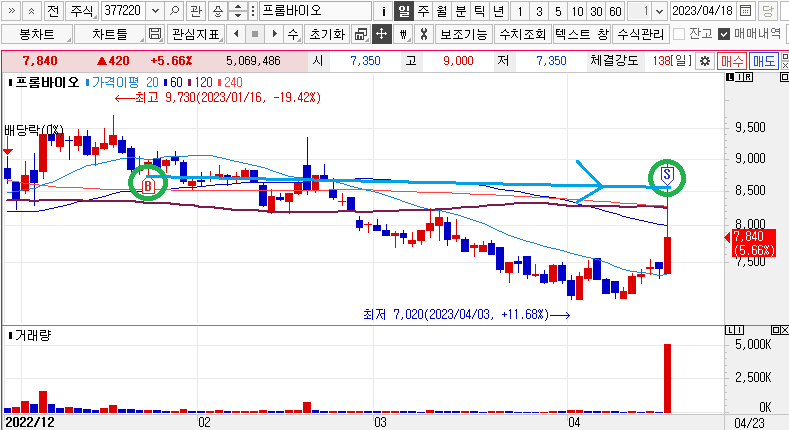The width and height of the screenshot is (789, 430).
Task: Click the 전 all-market toggle button
Action: click(x=53, y=11)
